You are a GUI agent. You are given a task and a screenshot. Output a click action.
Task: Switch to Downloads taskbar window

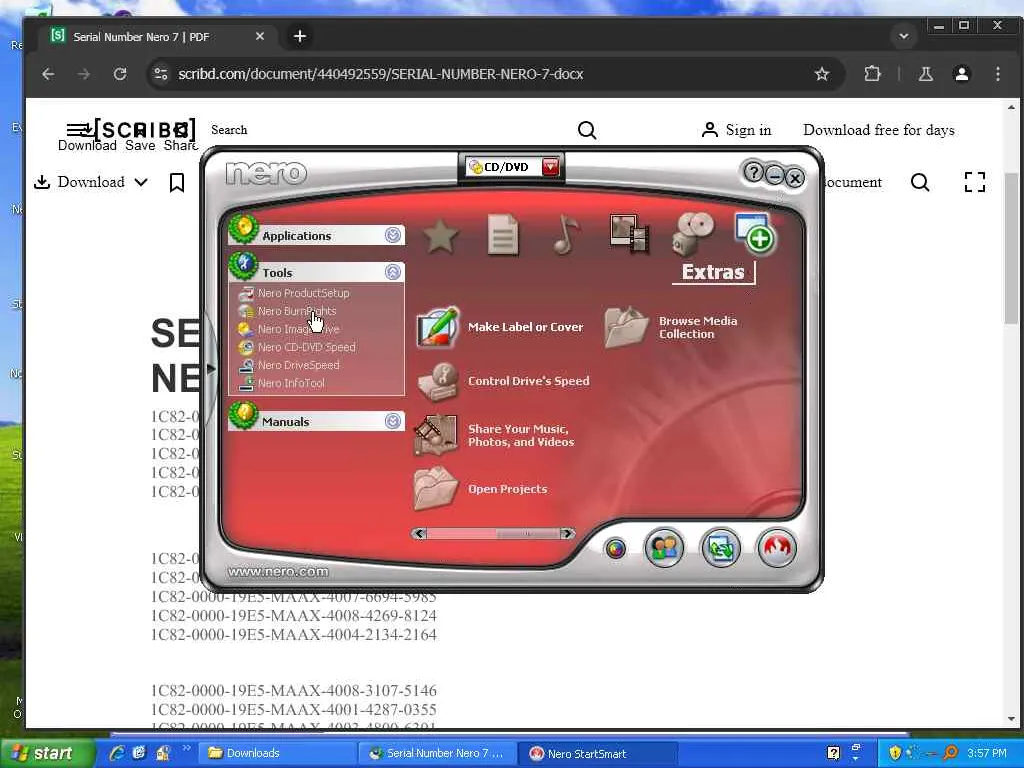tap(276, 753)
